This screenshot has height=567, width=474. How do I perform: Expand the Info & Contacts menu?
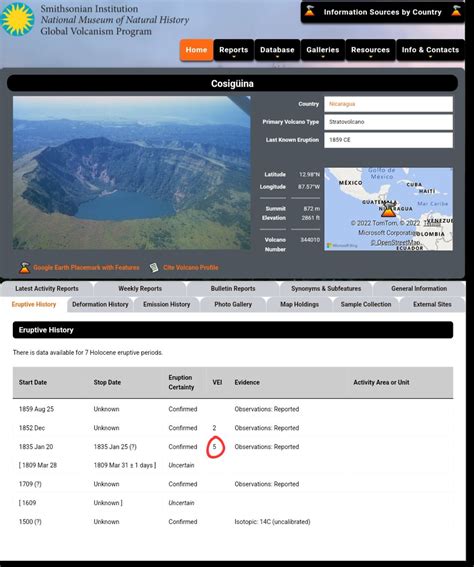430,50
